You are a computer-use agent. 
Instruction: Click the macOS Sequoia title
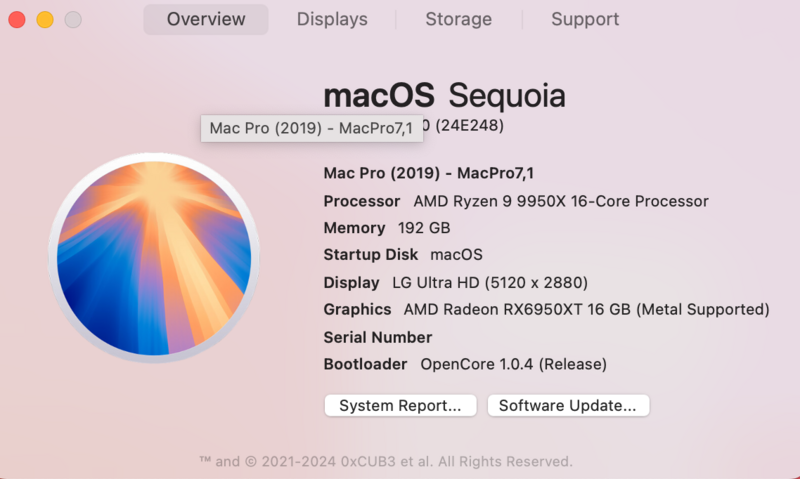[x=444, y=95]
